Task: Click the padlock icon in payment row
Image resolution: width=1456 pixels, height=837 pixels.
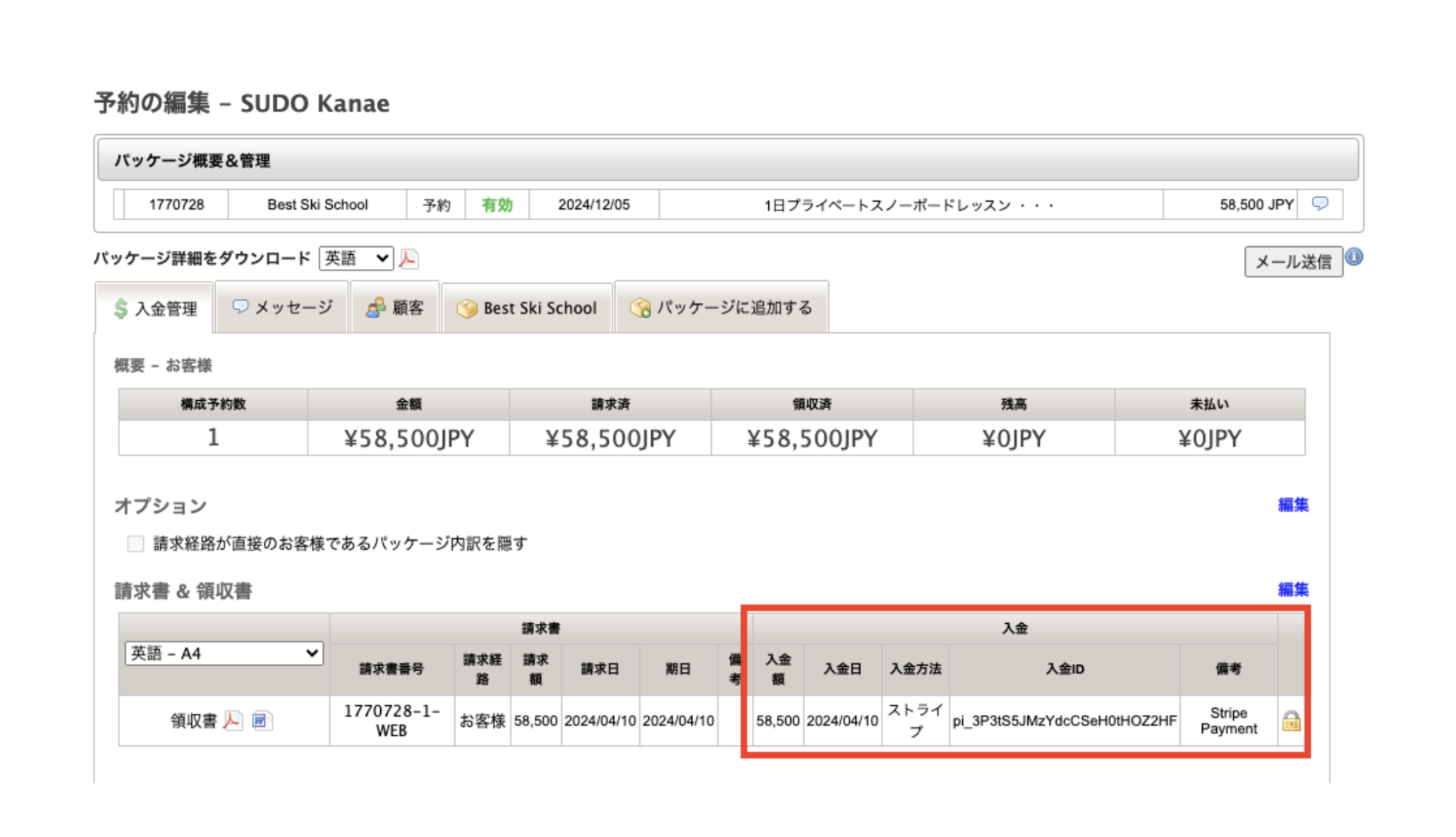Action: point(1291,721)
